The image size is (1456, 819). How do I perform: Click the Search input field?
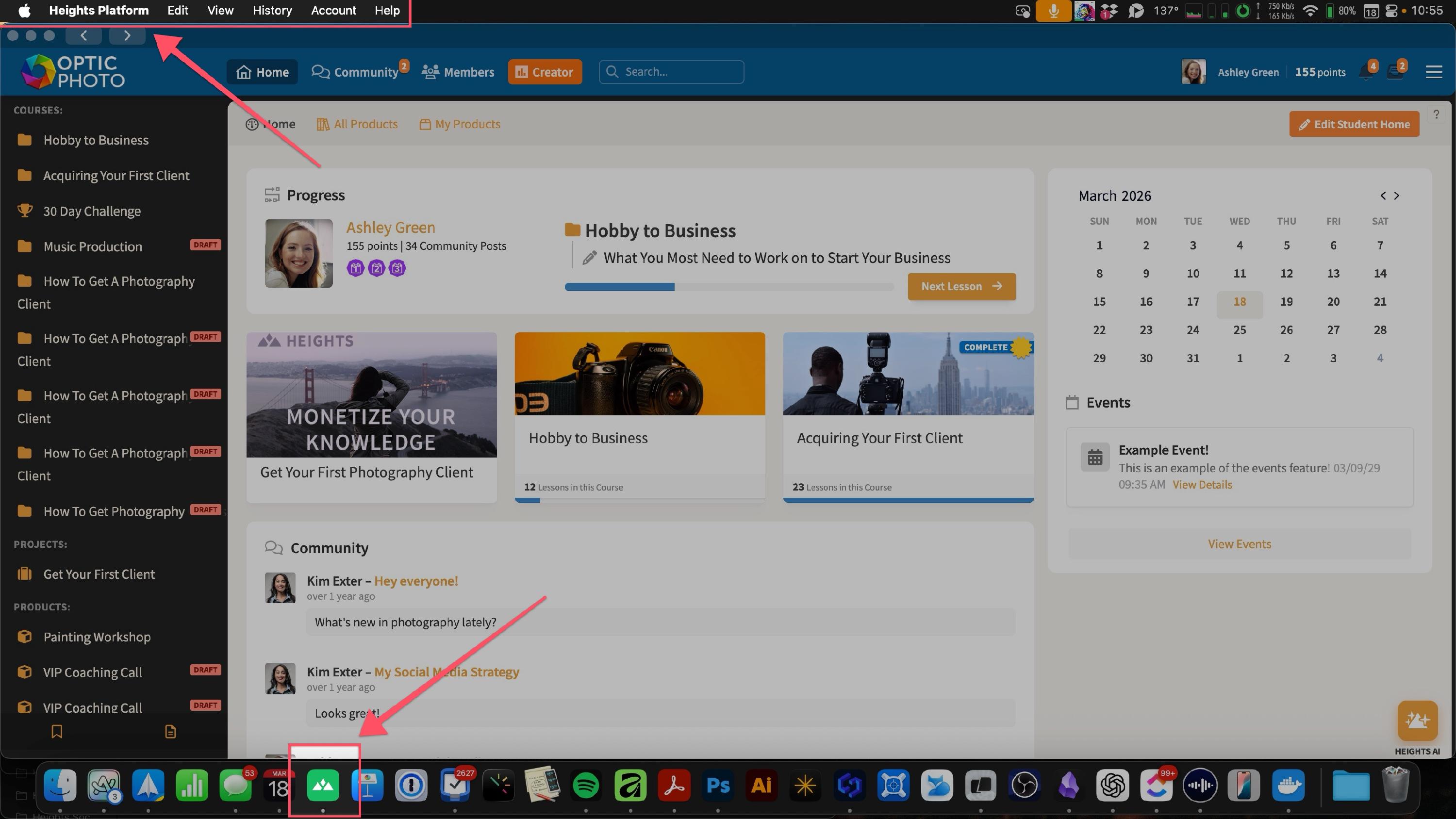click(672, 72)
